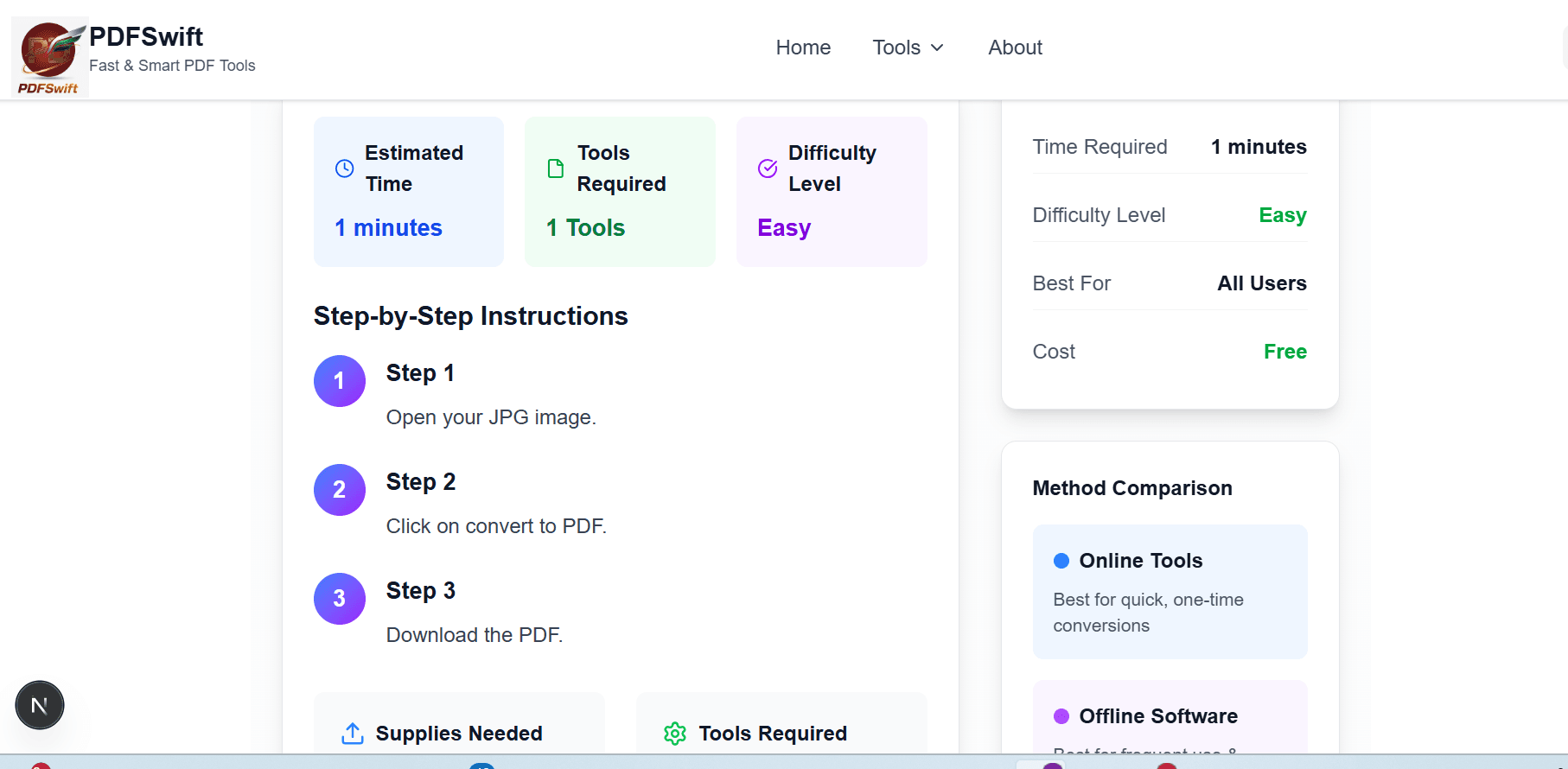1568x769 pixels.
Task: Click the purple dot beside Offline Software
Action: click(1061, 716)
